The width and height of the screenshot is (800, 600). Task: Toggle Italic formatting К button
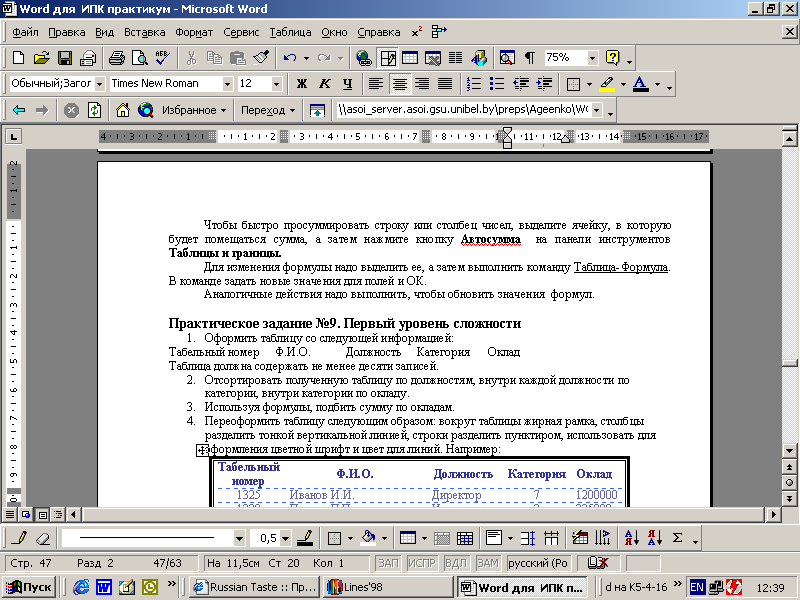[x=324, y=84]
